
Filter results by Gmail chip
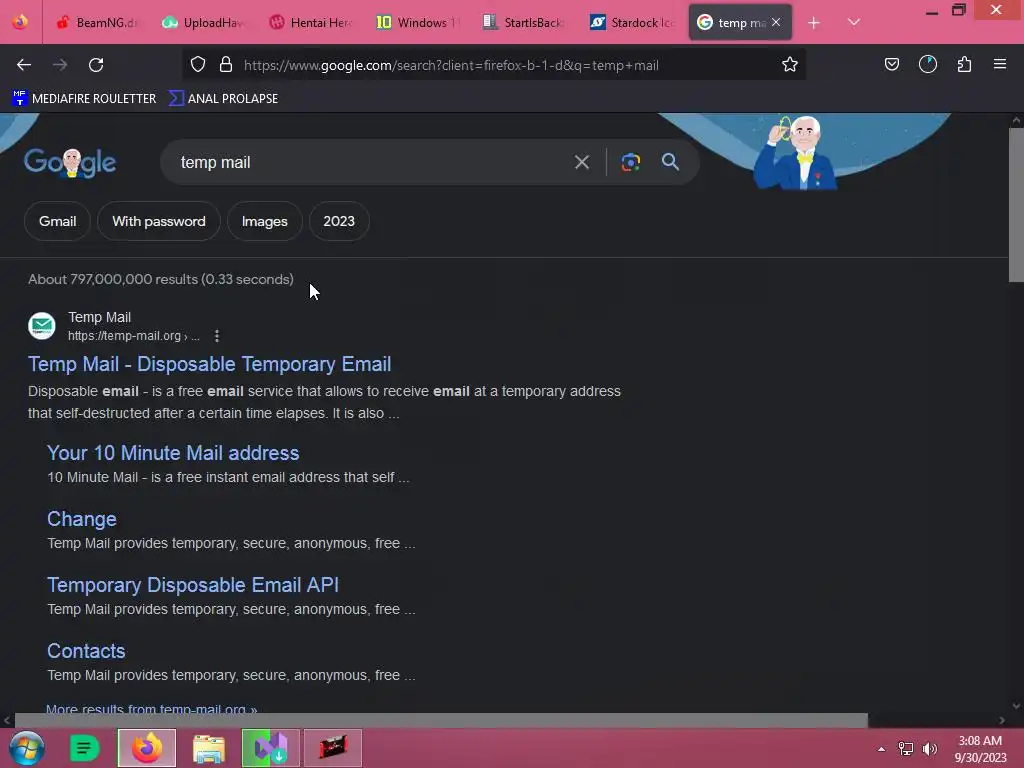(57, 221)
